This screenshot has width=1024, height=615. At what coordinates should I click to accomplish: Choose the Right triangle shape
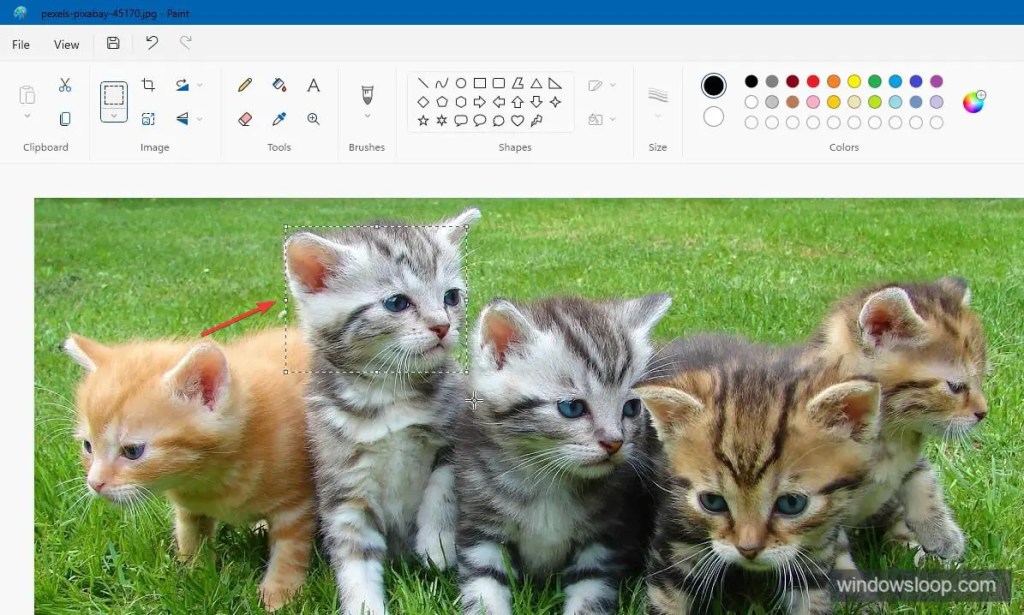(x=555, y=83)
